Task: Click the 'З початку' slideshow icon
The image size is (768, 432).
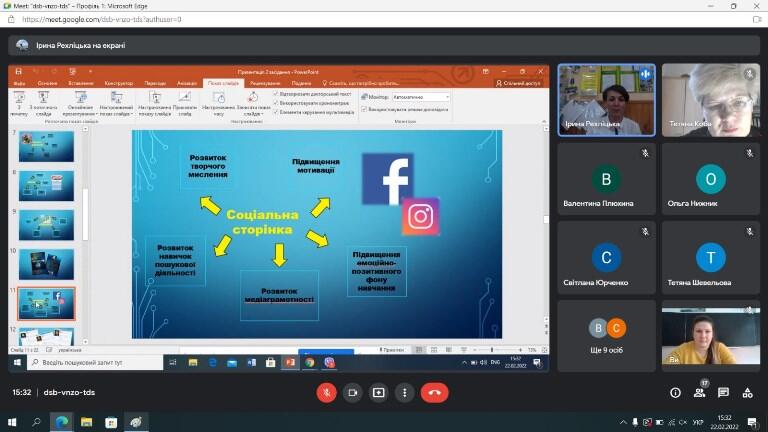Action: (x=19, y=103)
